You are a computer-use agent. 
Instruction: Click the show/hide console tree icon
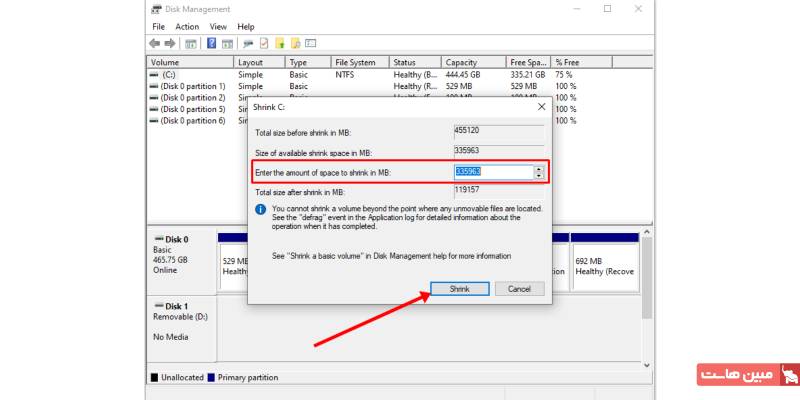pos(191,43)
